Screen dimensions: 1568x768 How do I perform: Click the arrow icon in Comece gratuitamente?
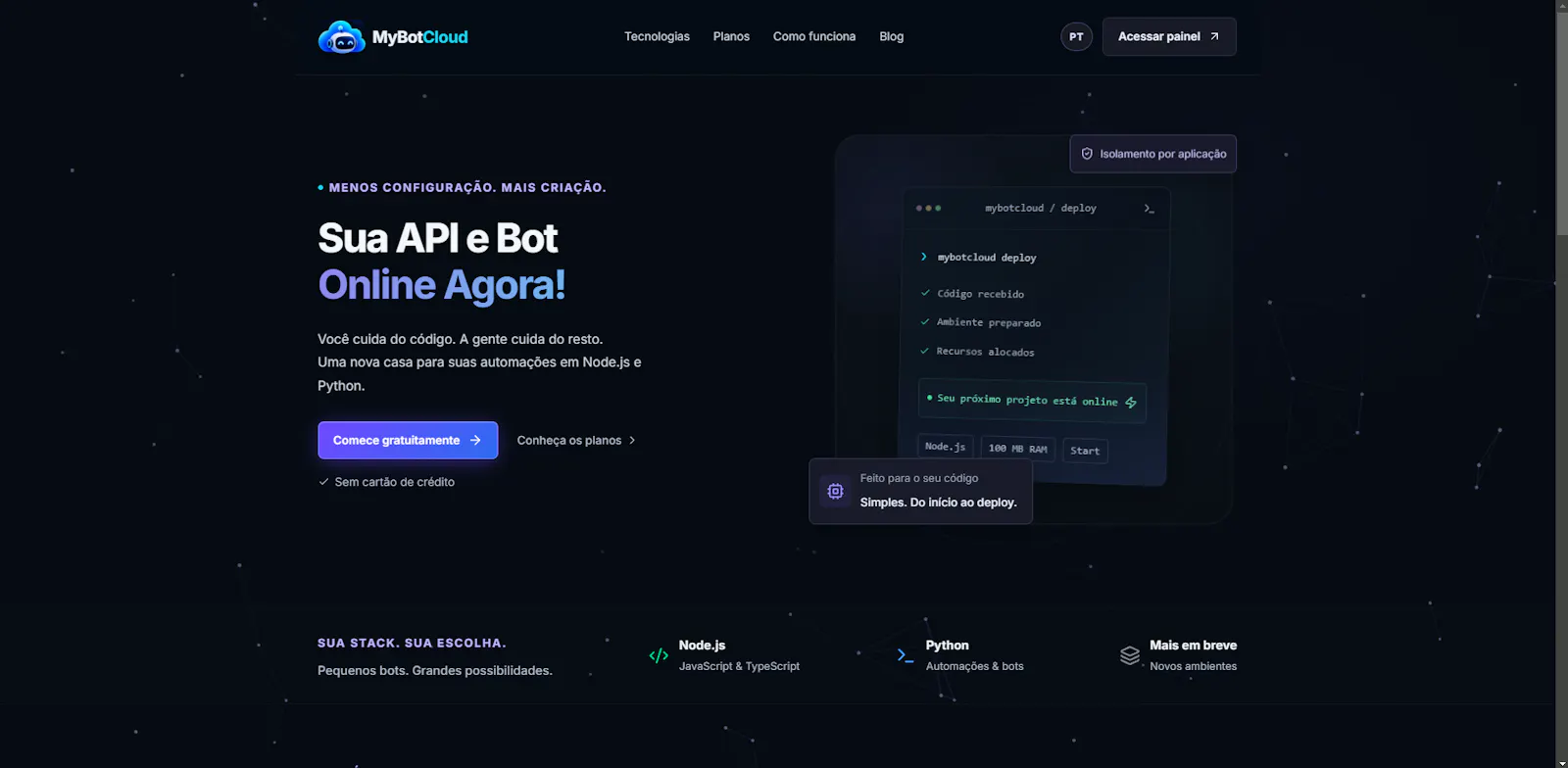coord(475,440)
